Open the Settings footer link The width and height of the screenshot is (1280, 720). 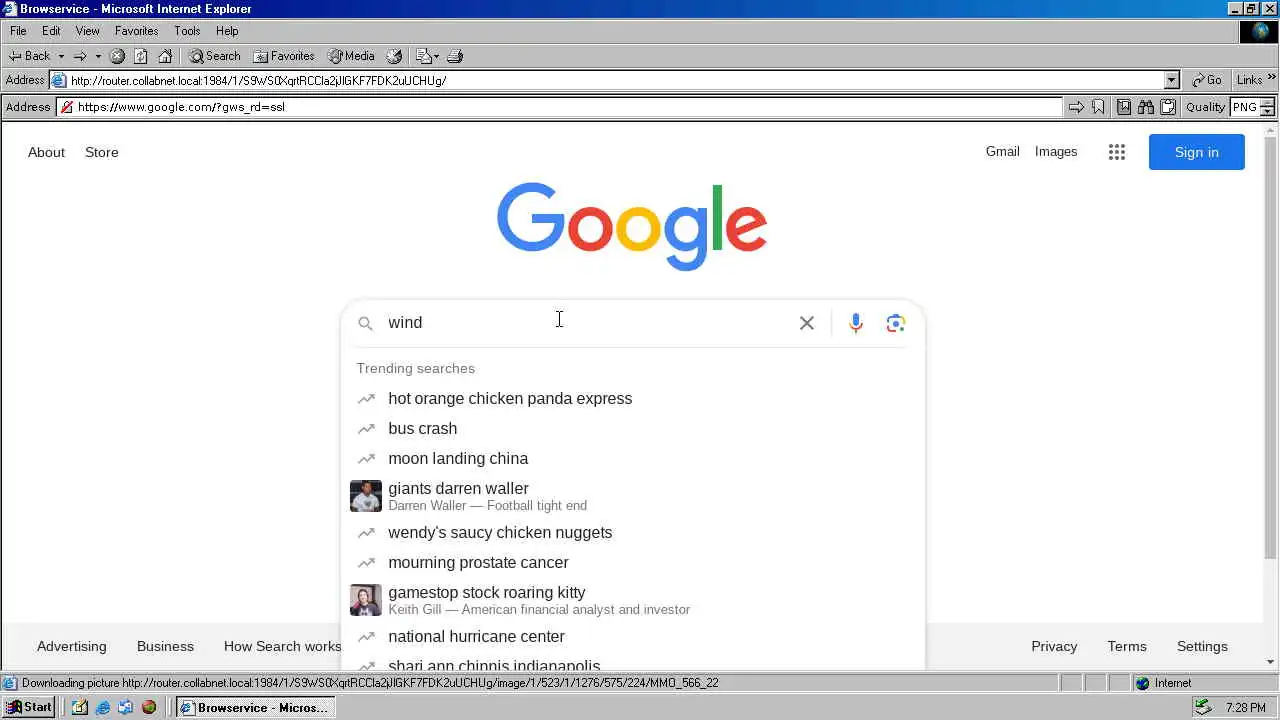(1202, 646)
